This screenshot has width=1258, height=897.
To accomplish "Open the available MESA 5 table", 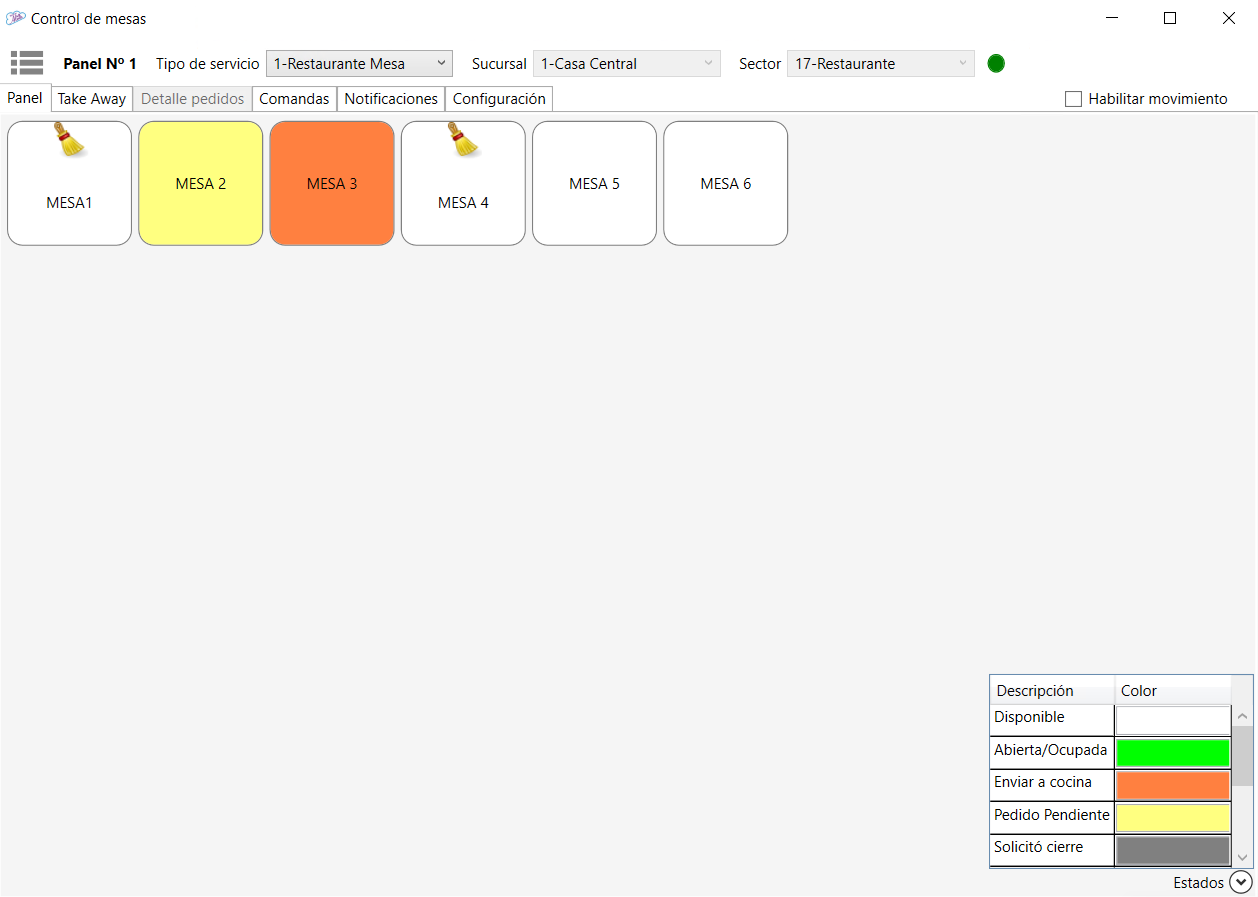I will (x=594, y=184).
